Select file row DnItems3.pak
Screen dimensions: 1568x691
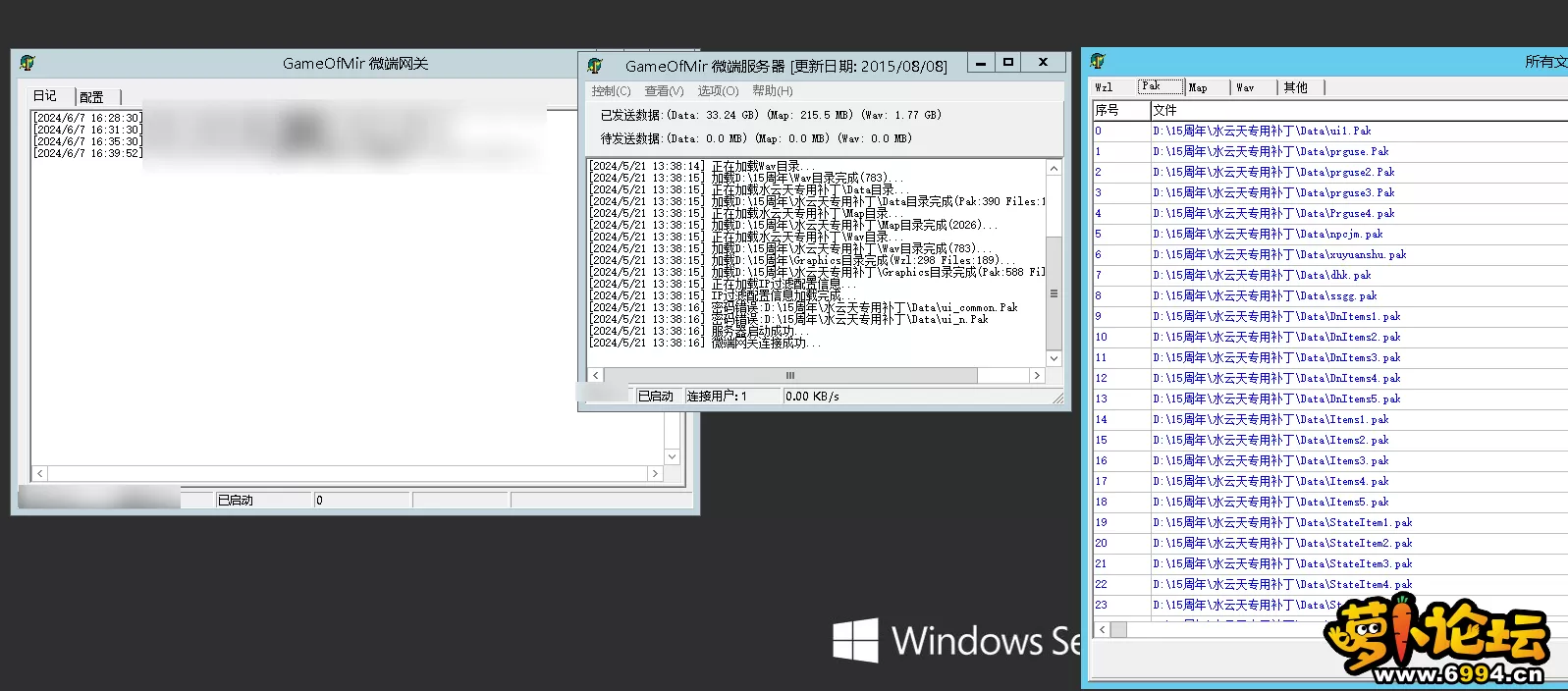click(1330, 357)
